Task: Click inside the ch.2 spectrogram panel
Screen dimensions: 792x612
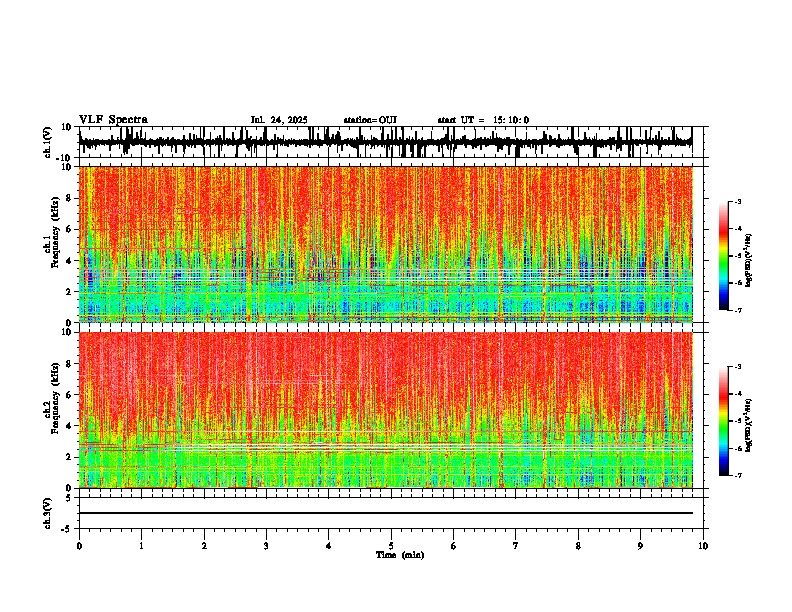Action: click(385, 410)
